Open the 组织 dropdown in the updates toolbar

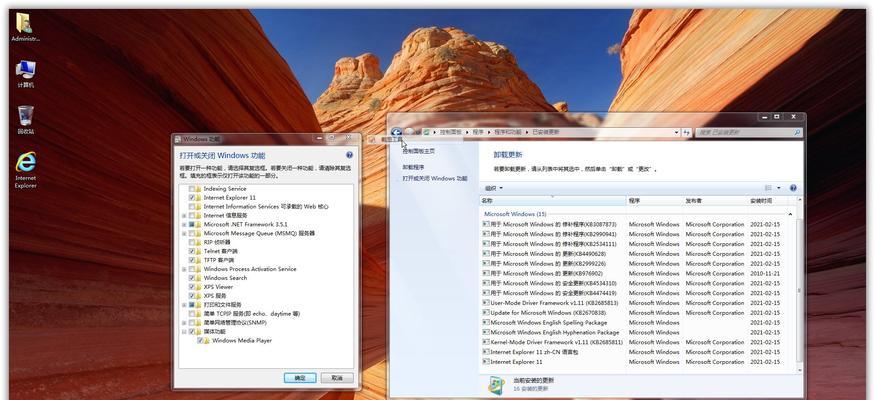[493, 188]
